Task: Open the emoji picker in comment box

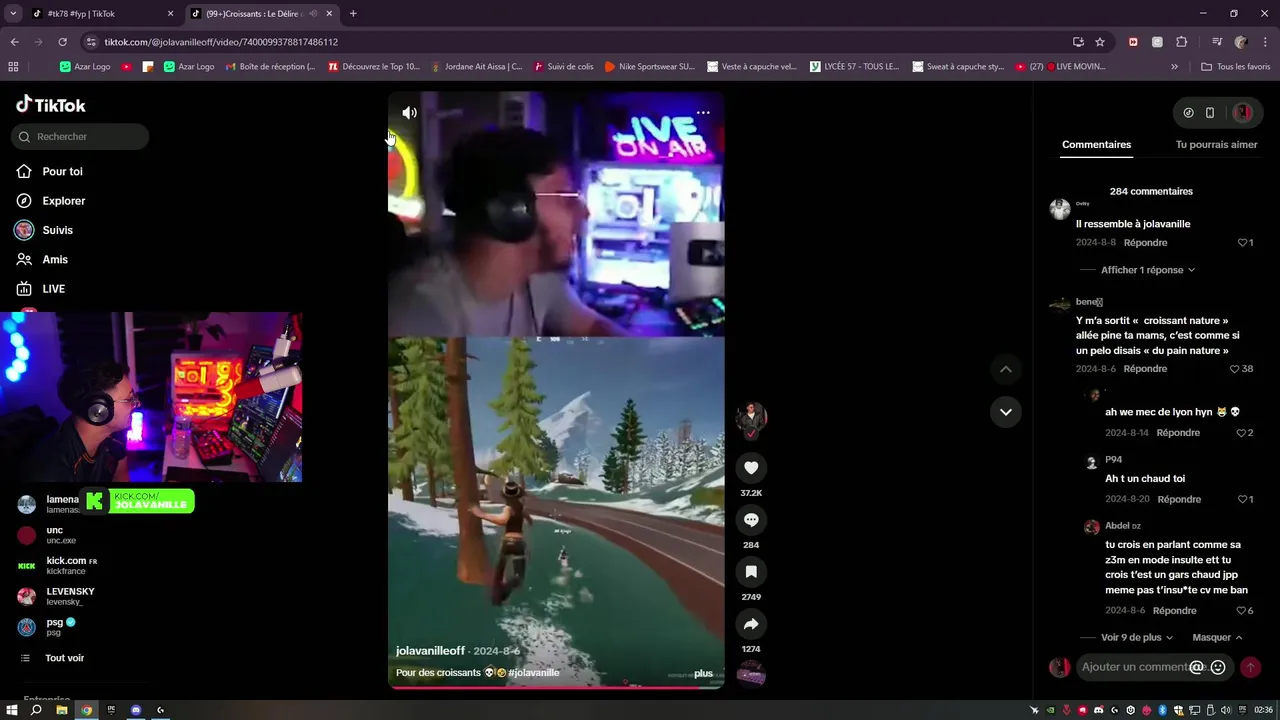Action: click(x=1218, y=667)
